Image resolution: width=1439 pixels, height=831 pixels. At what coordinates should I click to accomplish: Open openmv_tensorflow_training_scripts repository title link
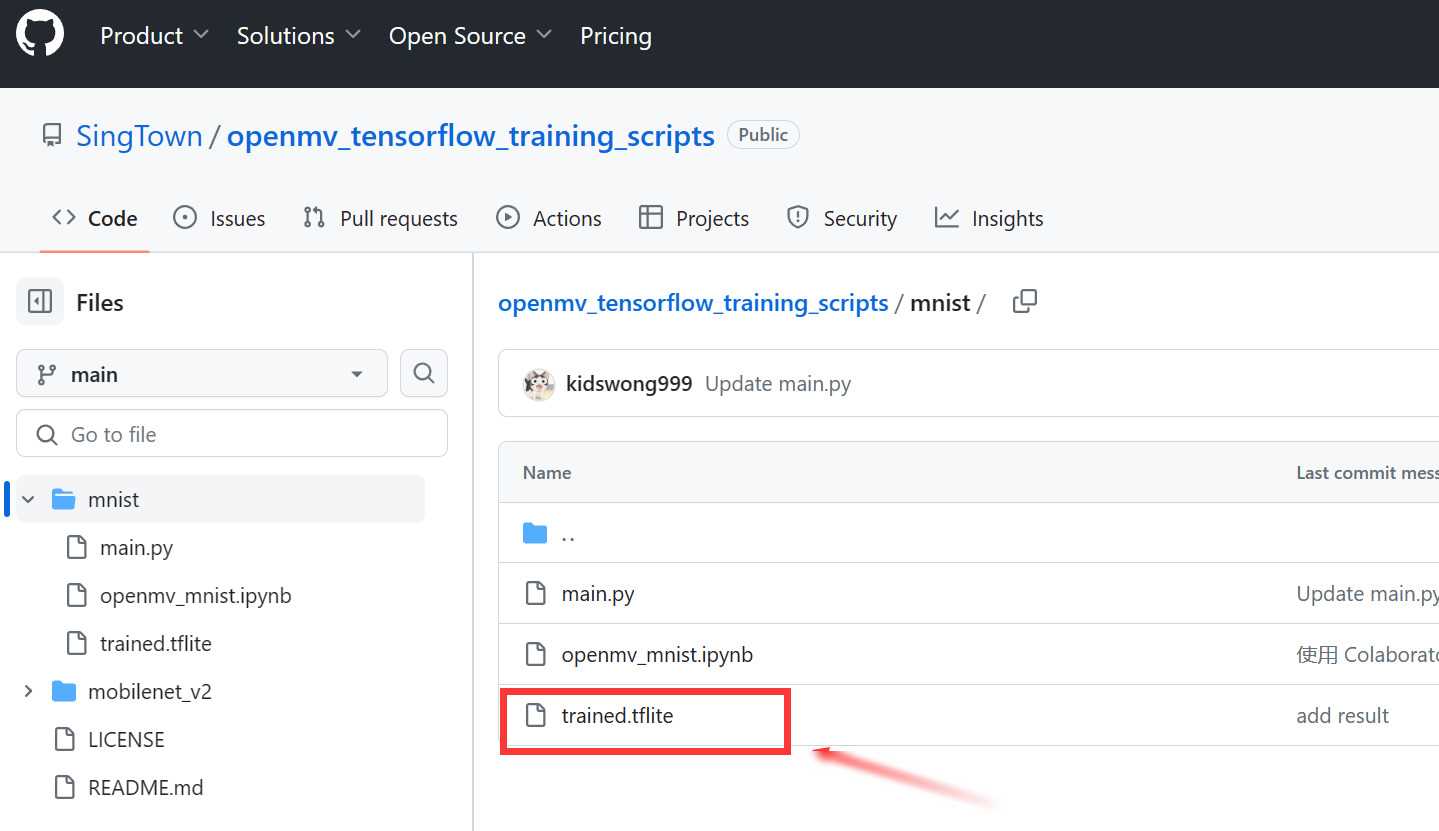(x=471, y=136)
